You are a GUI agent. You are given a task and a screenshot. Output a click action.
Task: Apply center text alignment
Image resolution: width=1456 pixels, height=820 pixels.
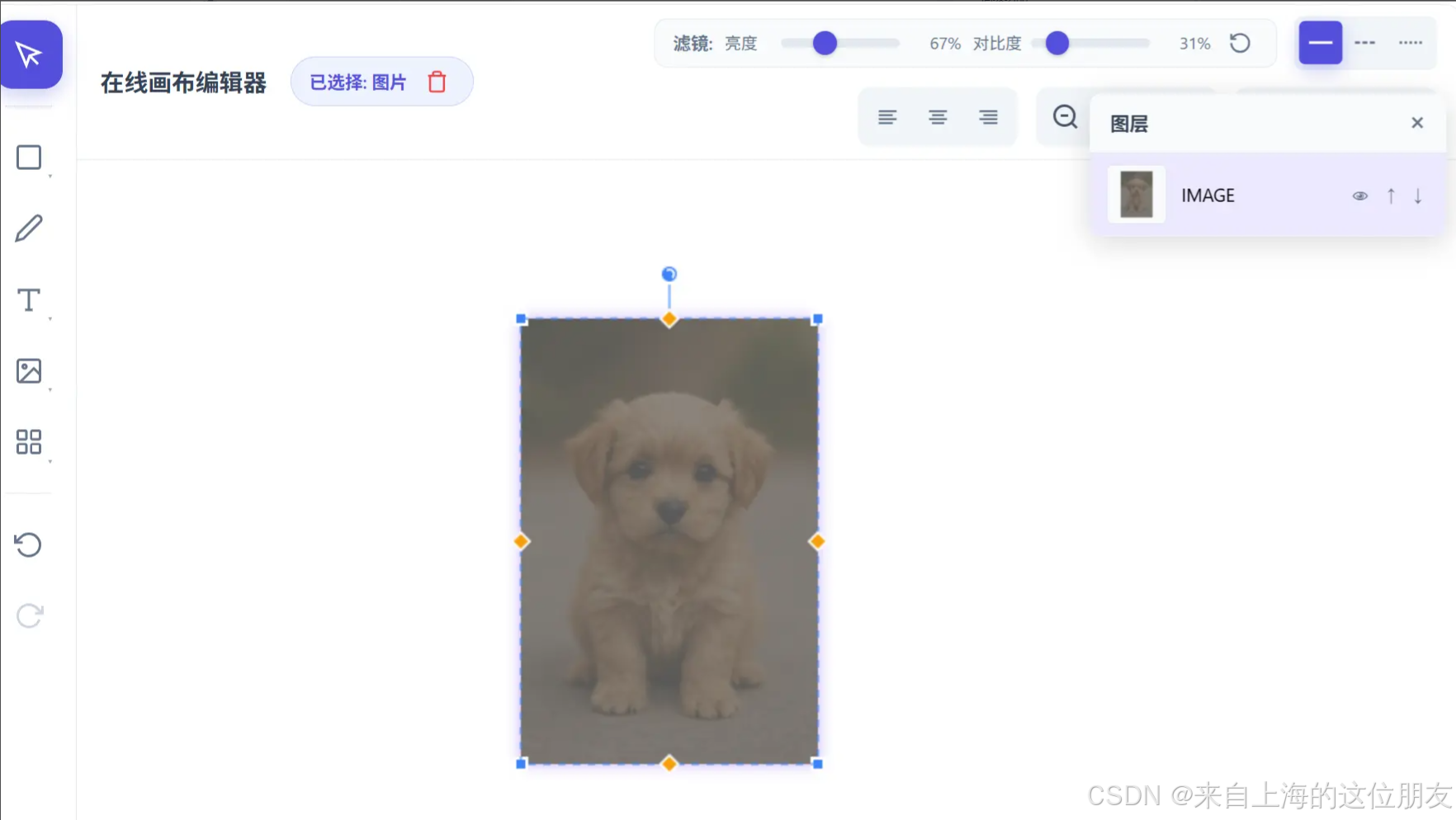[x=938, y=117]
